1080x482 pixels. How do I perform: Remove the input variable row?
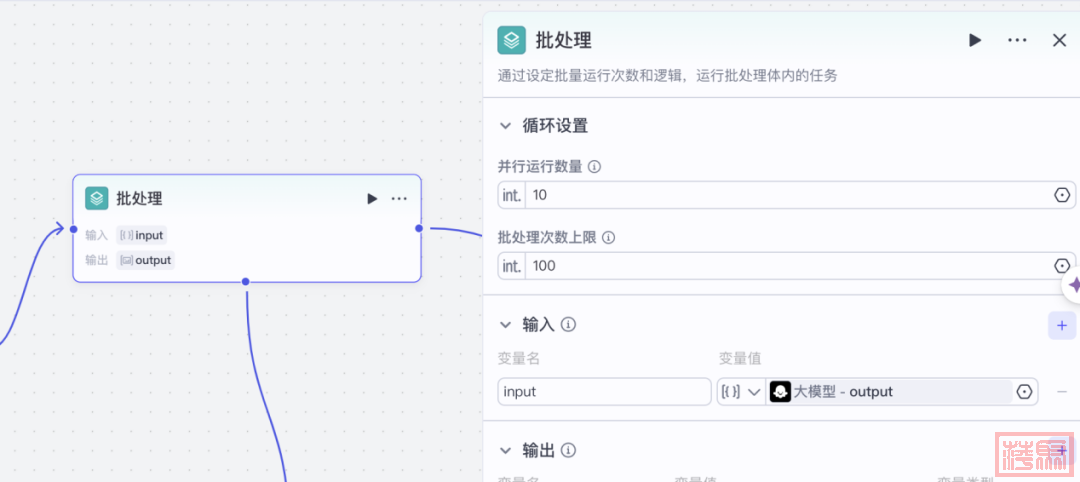coord(1061,392)
